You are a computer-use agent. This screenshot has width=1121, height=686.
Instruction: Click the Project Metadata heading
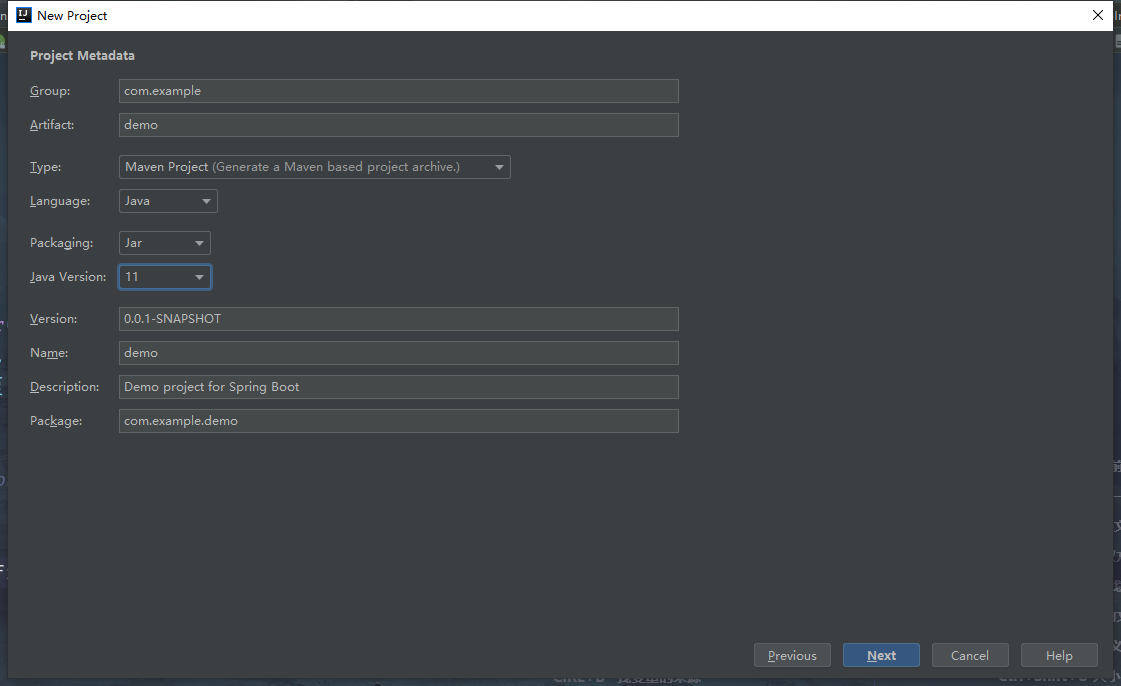point(82,56)
